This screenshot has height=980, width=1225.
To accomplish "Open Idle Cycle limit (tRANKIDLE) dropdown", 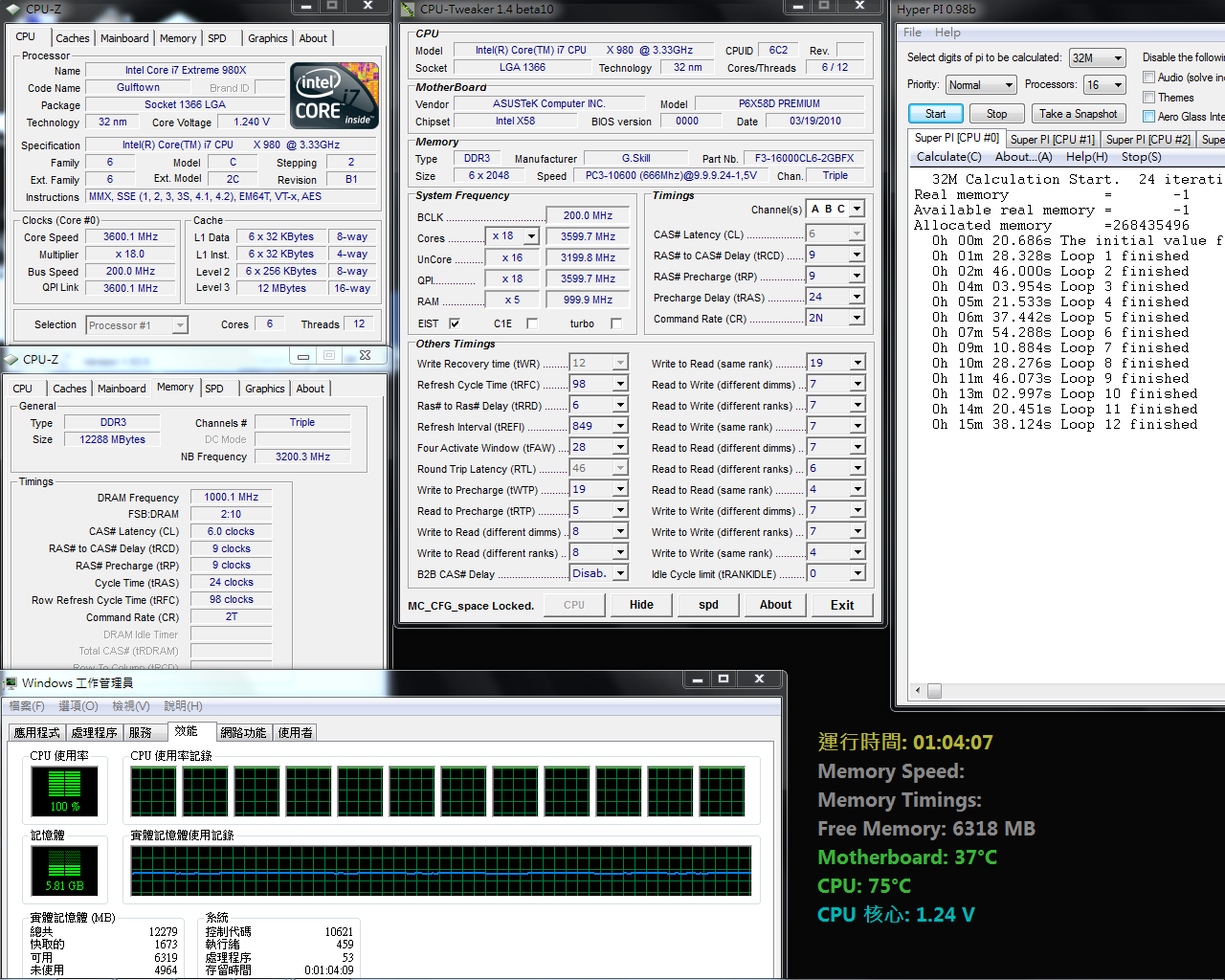I will (x=857, y=573).
